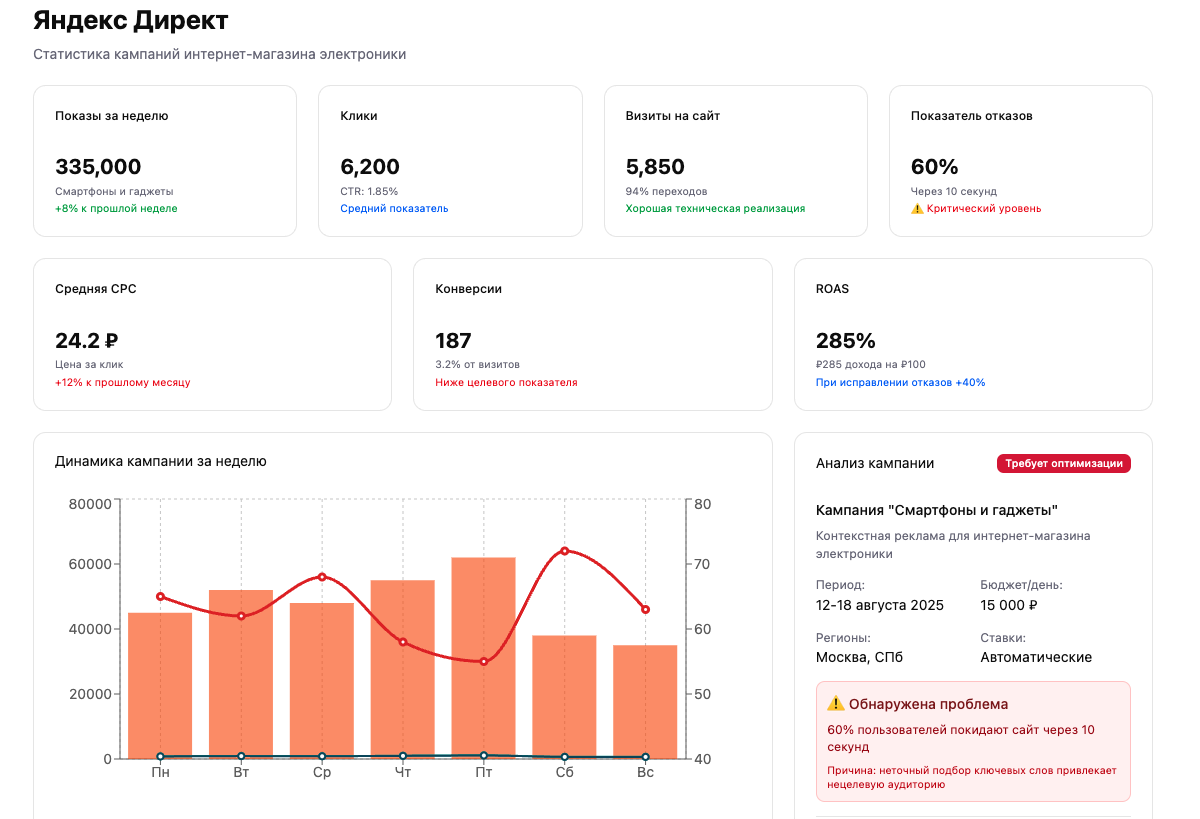Image resolution: width=1200 pixels, height=819 pixels.
Task: Click the 3.2% от визитов text
Action: (477, 364)
